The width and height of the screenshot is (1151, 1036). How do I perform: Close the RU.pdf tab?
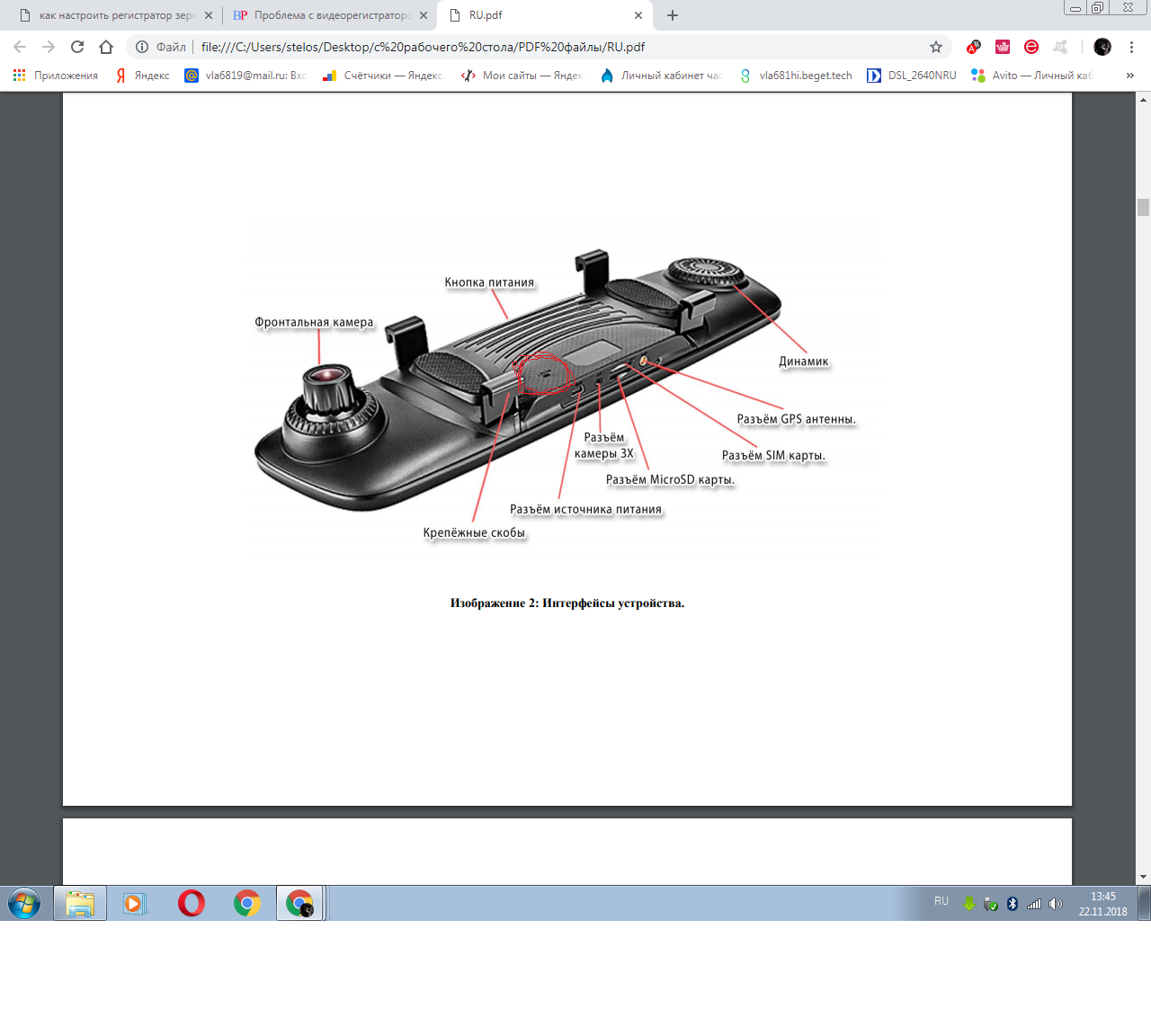tap(638, 15)
